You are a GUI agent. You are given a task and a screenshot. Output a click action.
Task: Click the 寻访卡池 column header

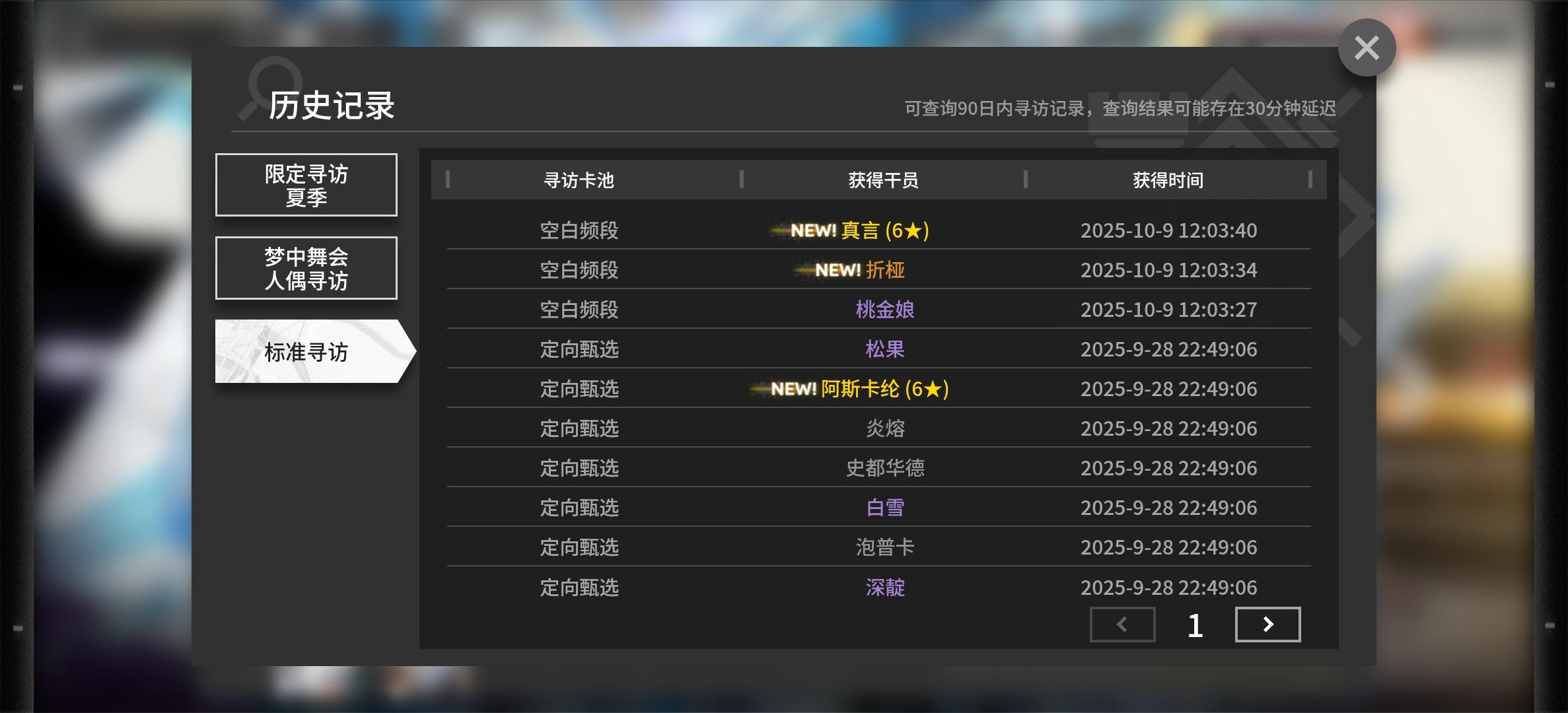click(x=579, y=180)
